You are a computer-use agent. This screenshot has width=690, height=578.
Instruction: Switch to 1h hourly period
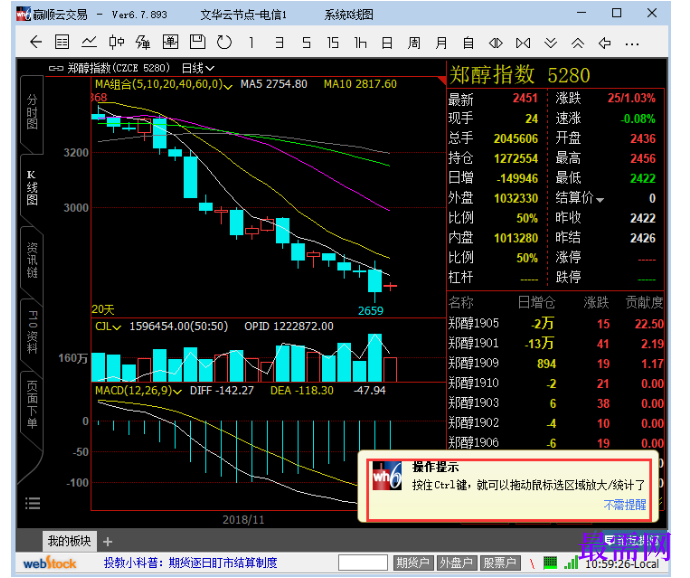click(x=360, y=43)
